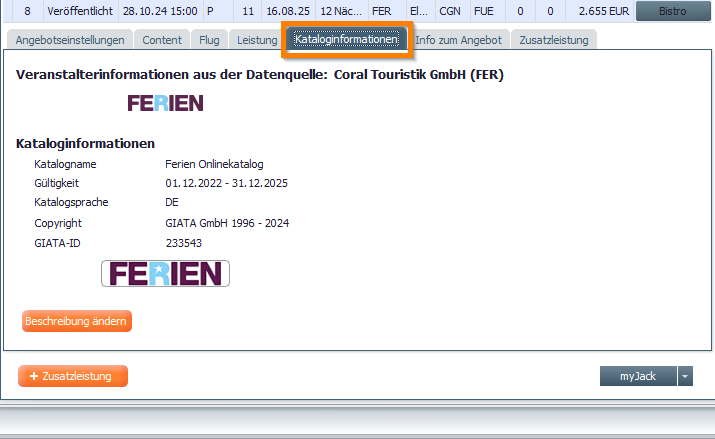Expand the myJack dropdown arrow
The width and height of the screenshot is (715, 439).
685,376
